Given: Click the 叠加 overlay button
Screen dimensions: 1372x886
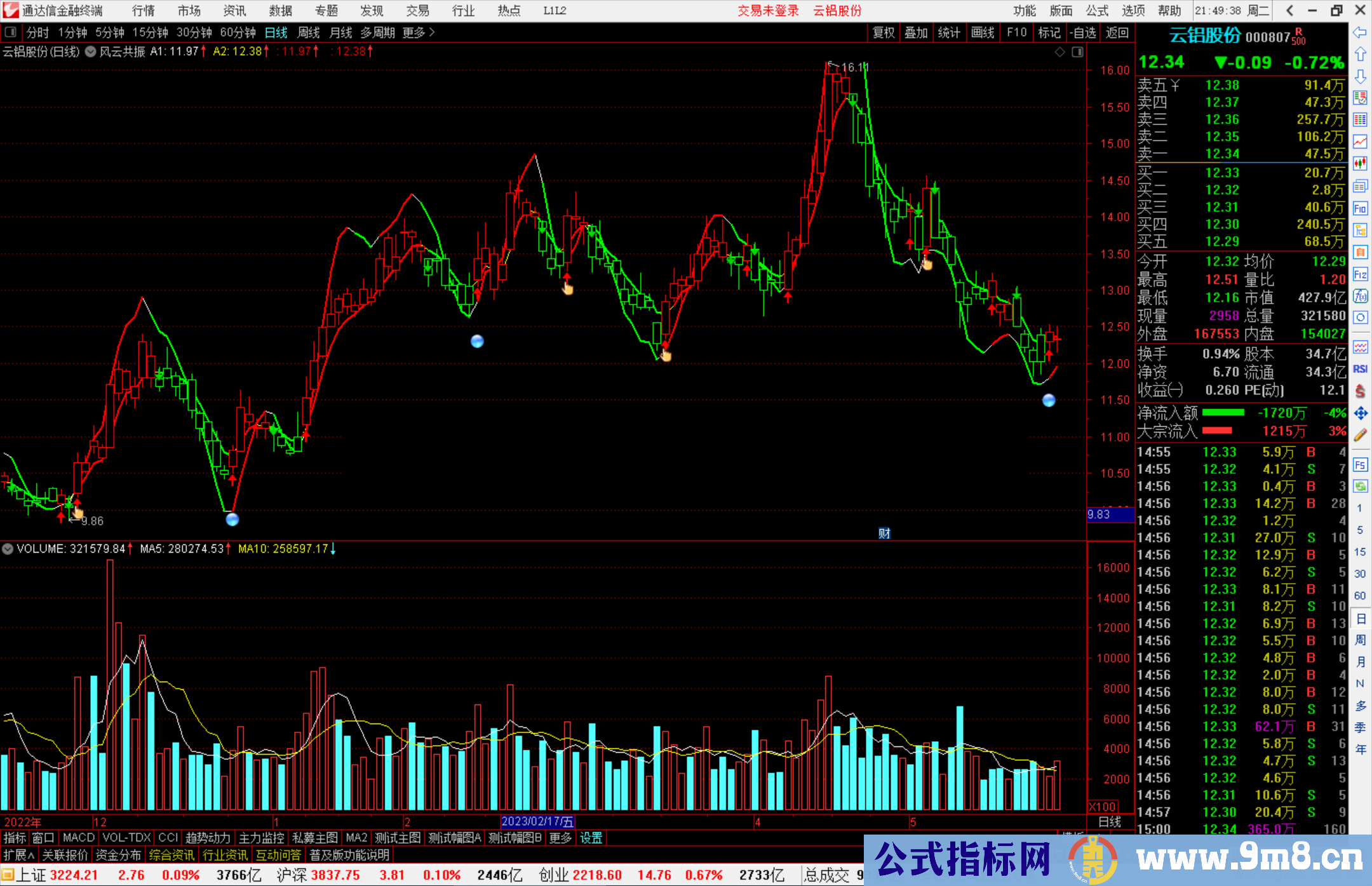Looking at the screenshot, I should coord(916,32).
